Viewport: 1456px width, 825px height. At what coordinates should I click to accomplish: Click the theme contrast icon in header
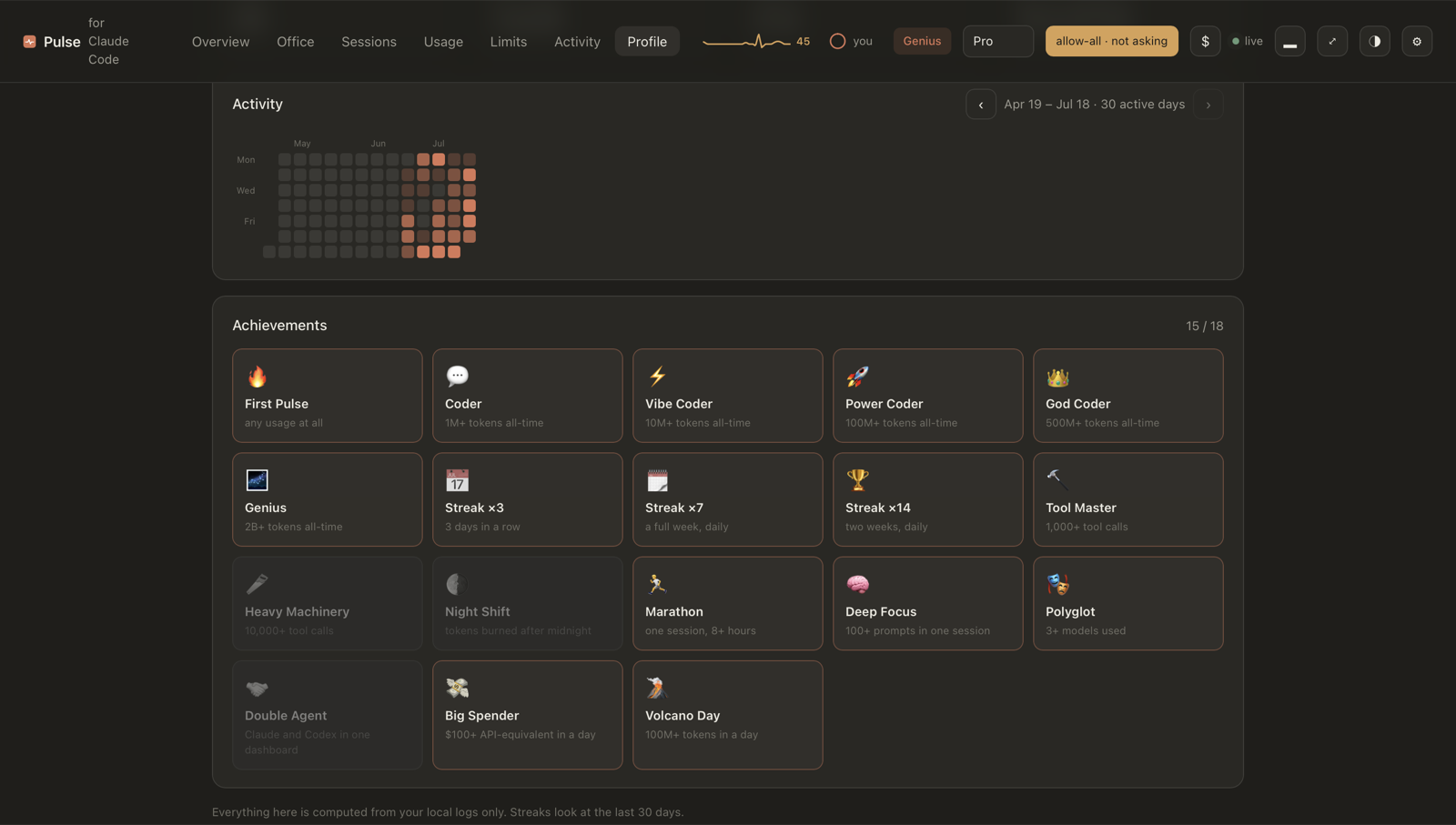(1374, 41)
